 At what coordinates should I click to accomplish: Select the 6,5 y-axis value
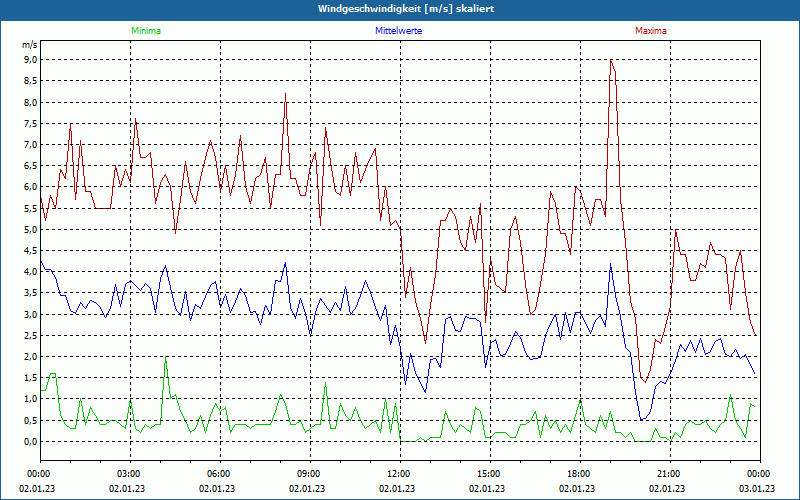31,166
